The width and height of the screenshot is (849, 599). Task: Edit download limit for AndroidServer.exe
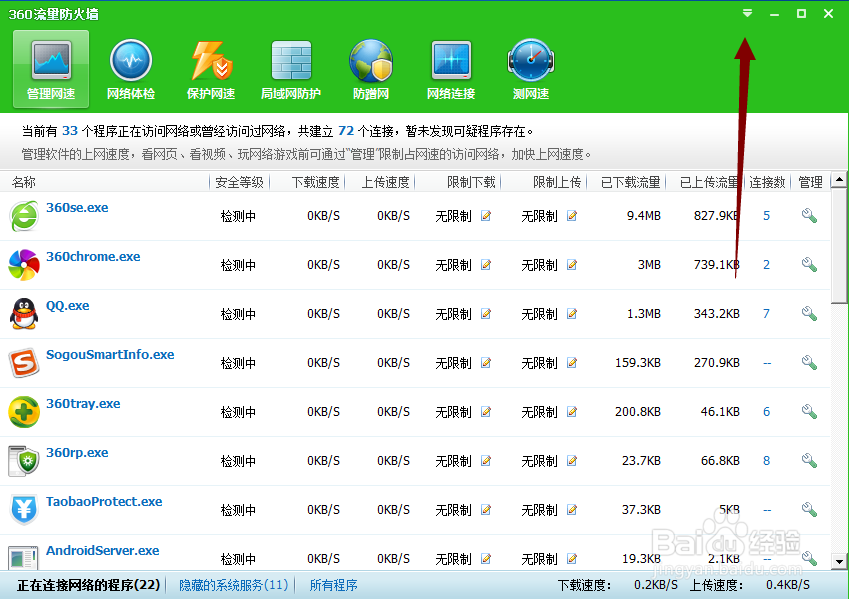coord(486,559)
